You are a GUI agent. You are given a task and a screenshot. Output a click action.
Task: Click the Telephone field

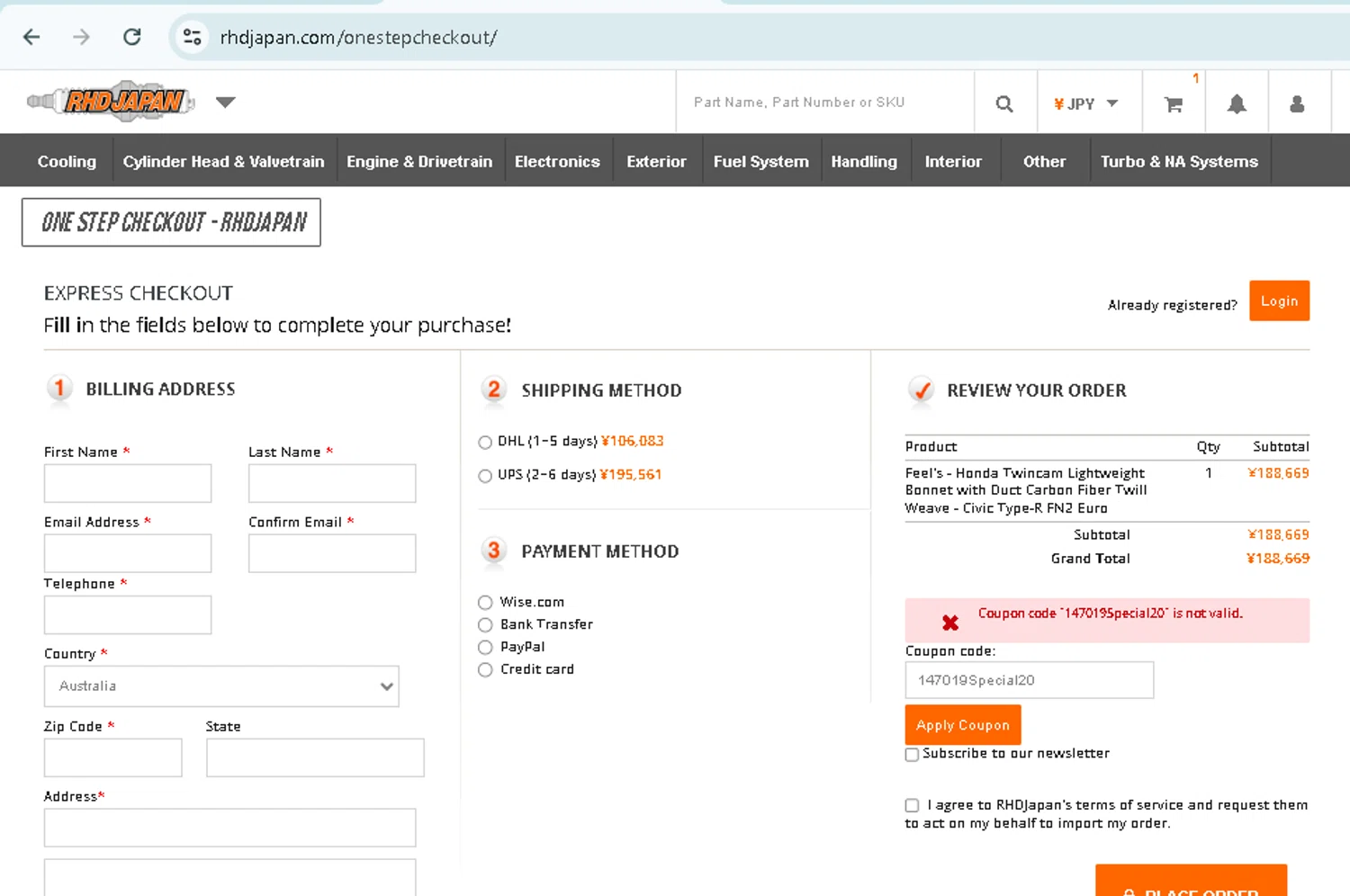pyautogui.click(x=128, y=614)
